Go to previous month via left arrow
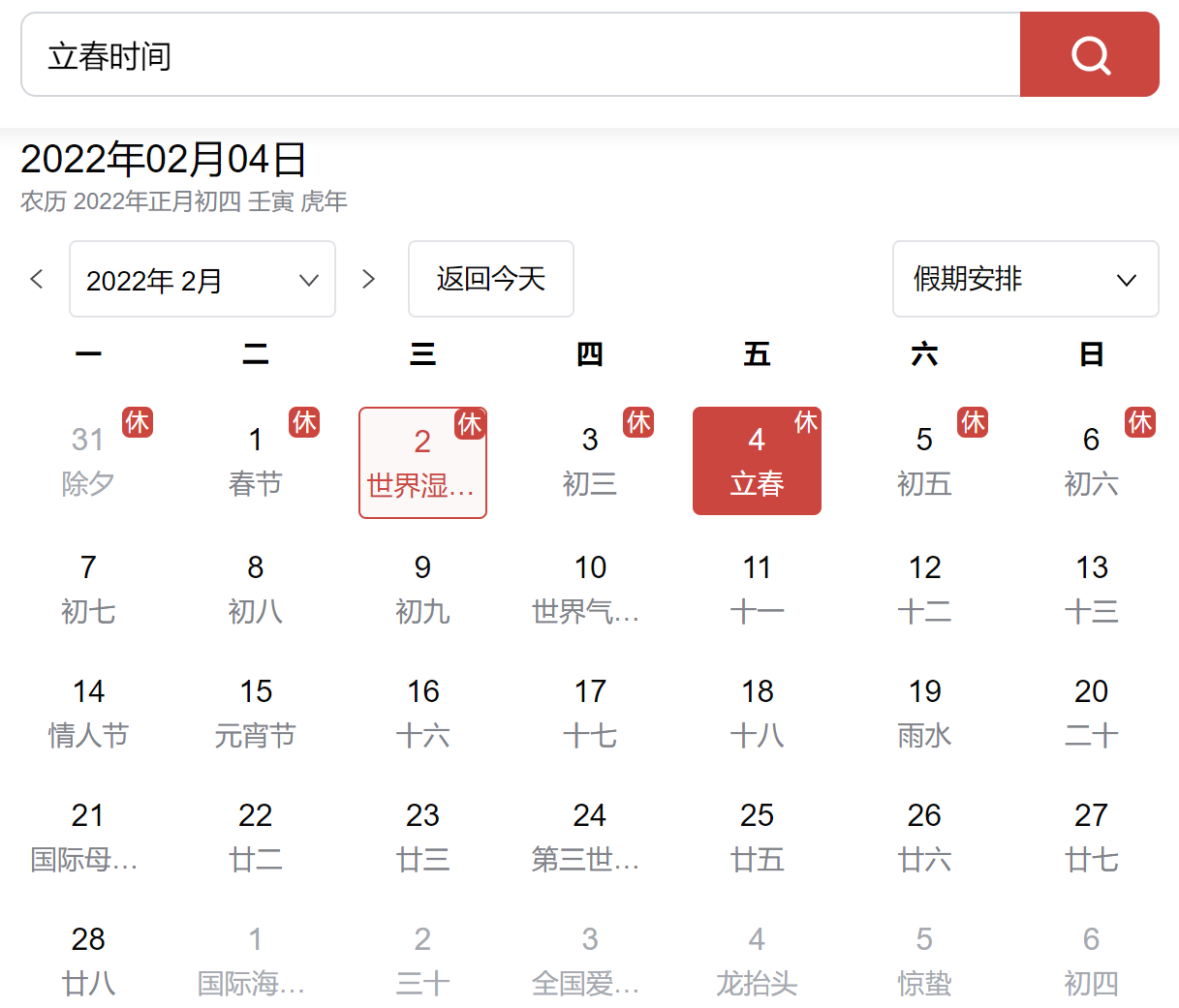Viewport: 1179px width, 1008px height. (x=36, y=279)
